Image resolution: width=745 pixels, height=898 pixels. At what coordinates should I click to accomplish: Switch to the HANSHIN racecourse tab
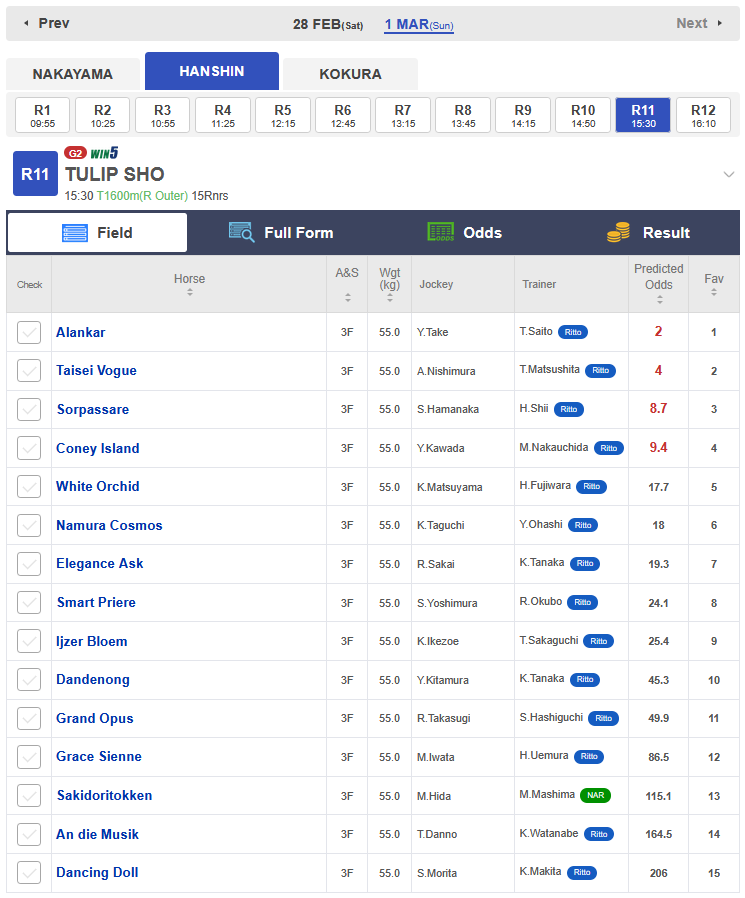pos(212,71)
